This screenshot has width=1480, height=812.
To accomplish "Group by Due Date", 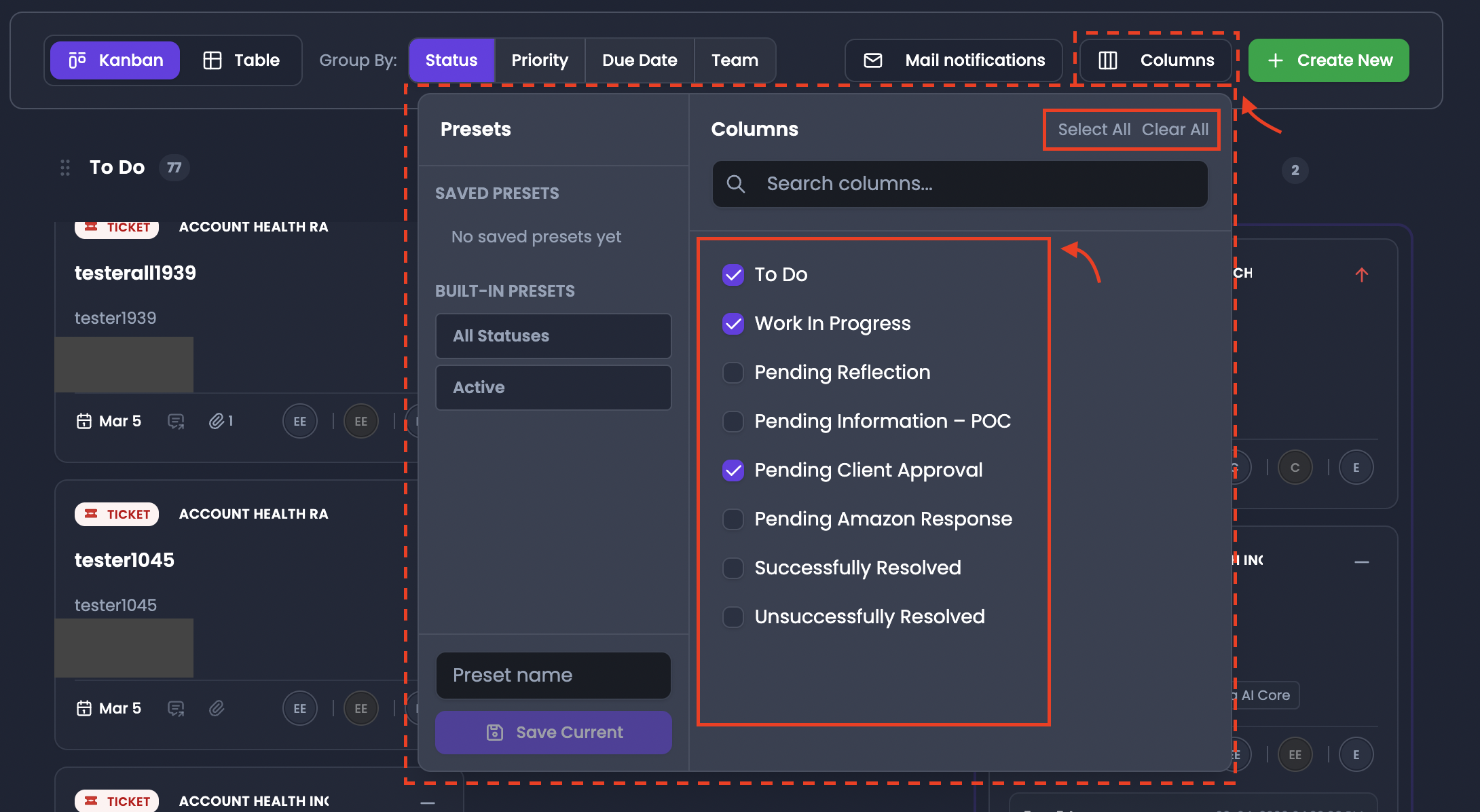I will (x=640, y=60).
